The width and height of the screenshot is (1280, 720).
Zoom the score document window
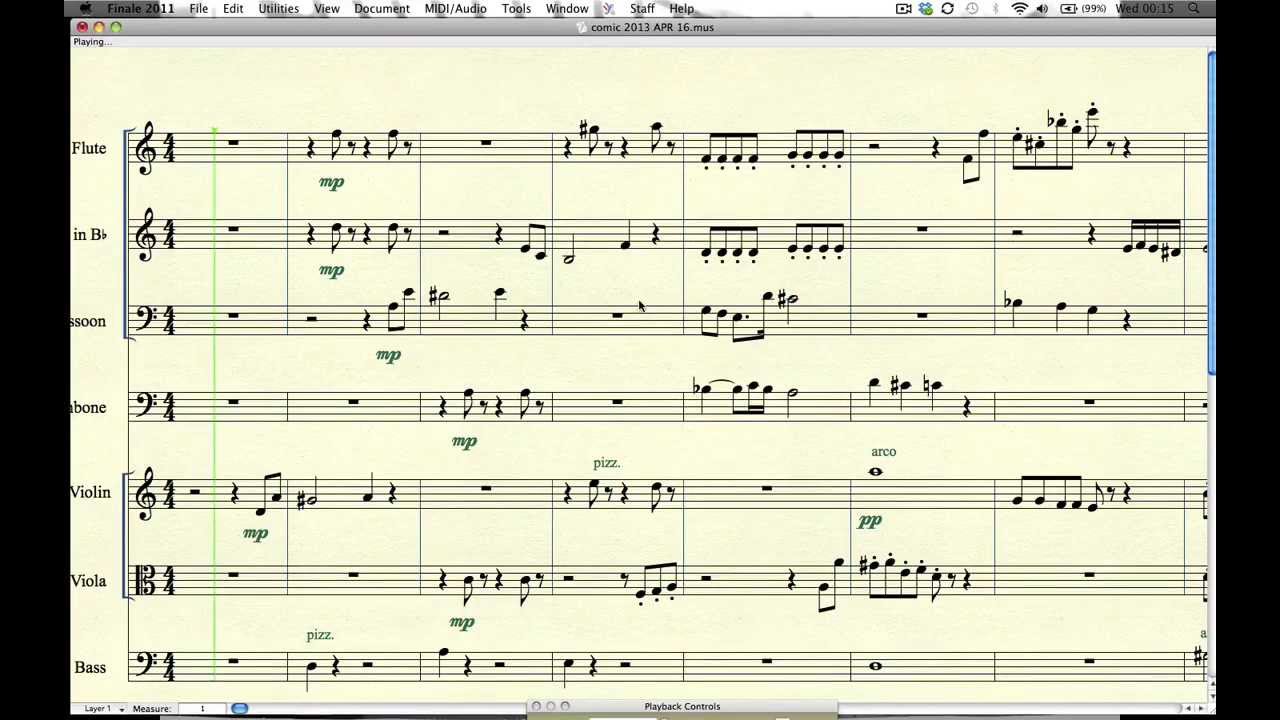116,27
